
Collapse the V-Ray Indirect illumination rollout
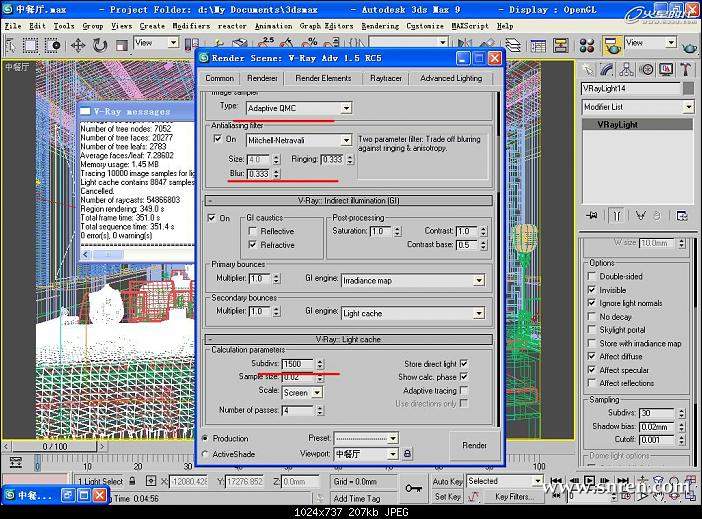coord(349,200)
